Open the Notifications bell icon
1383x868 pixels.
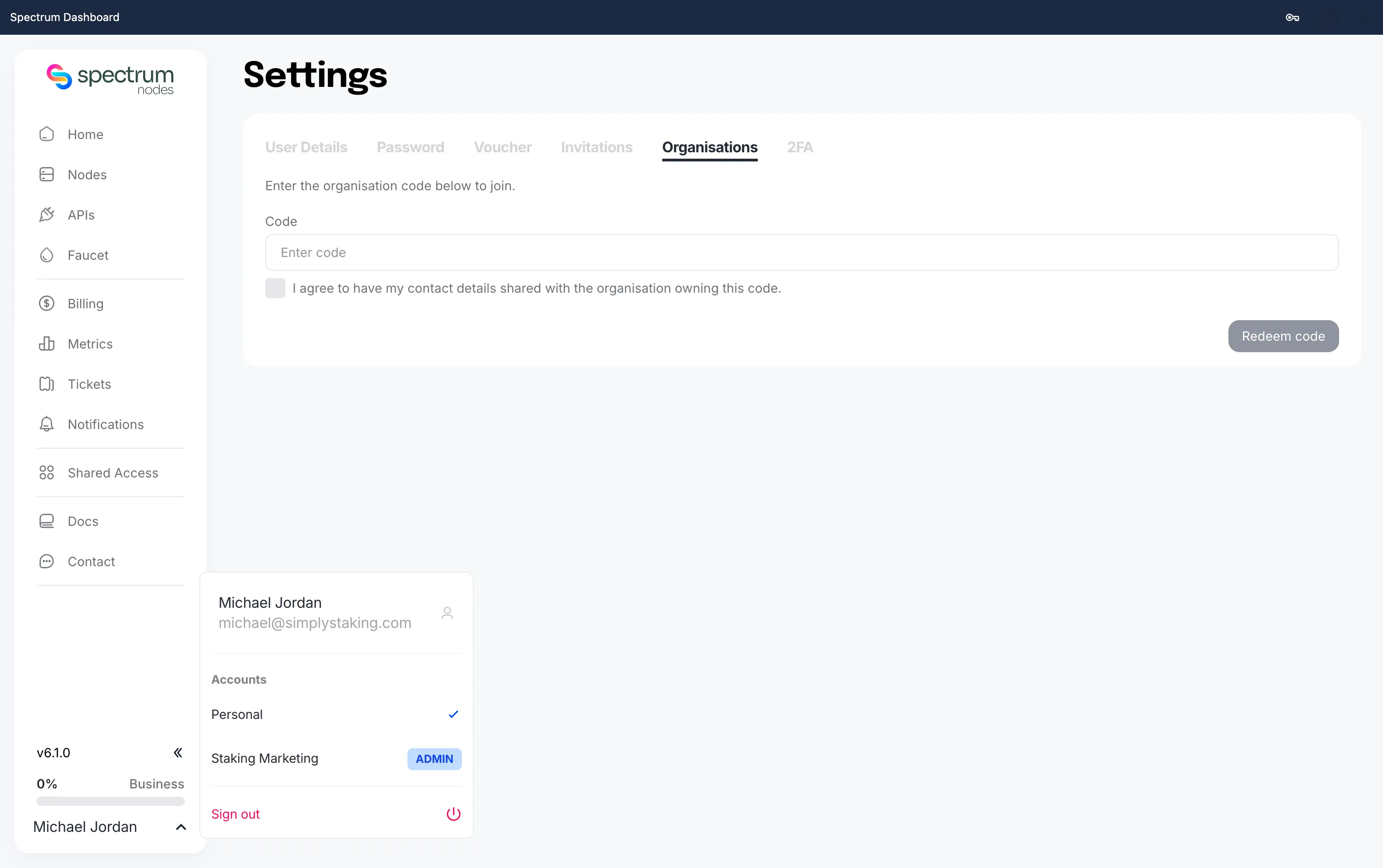47,424
